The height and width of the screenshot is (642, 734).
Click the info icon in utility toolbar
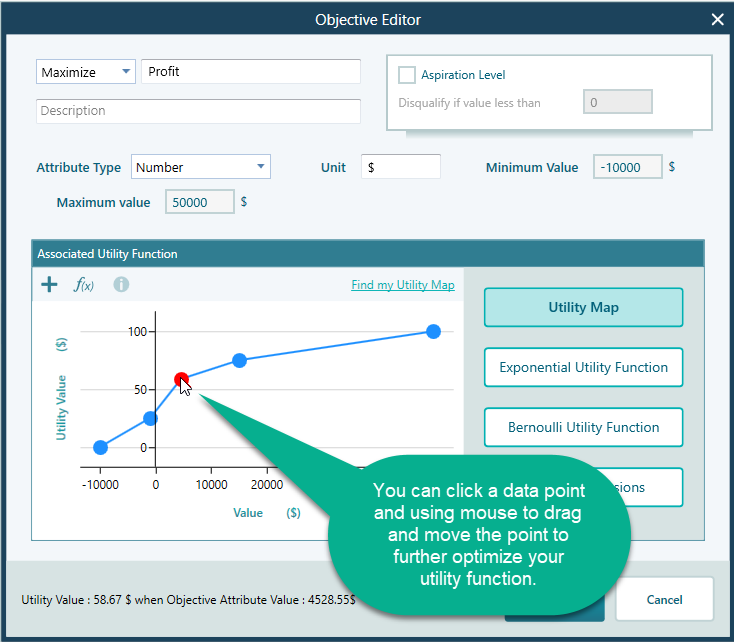click(121, 285)
